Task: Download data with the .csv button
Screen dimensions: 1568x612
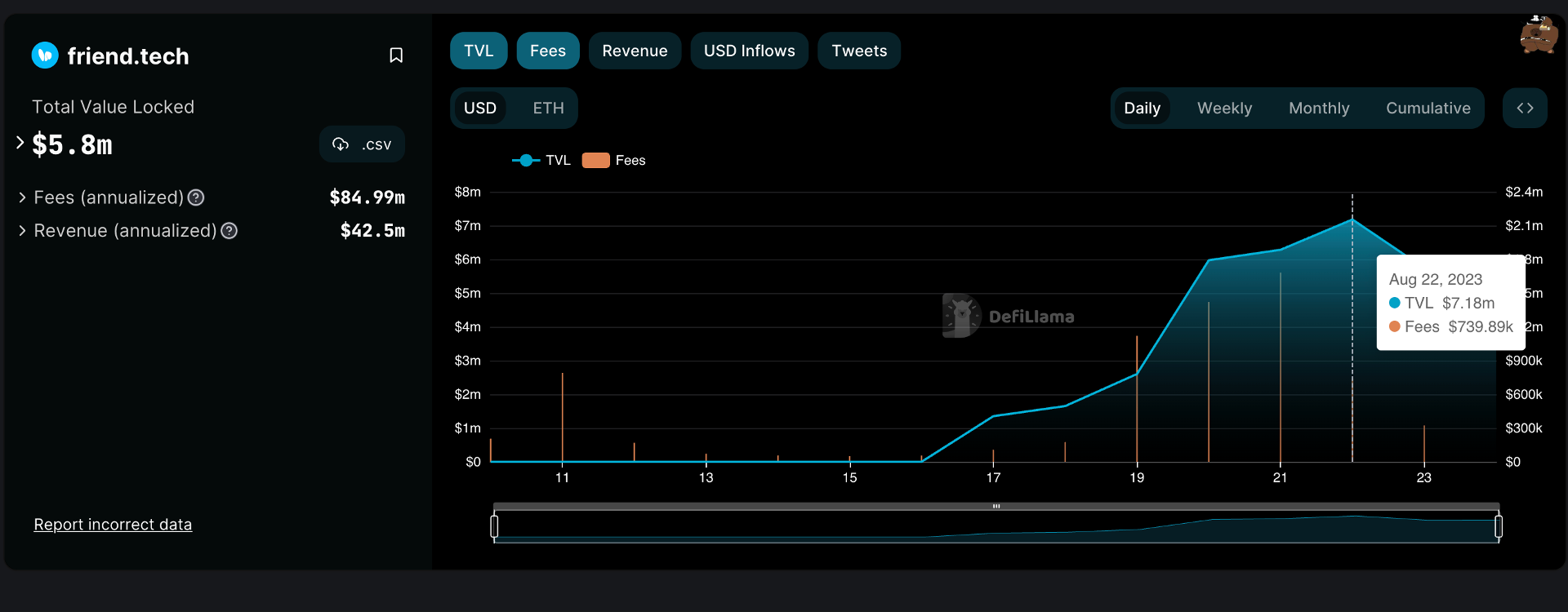Action: [x=362, y=144]
